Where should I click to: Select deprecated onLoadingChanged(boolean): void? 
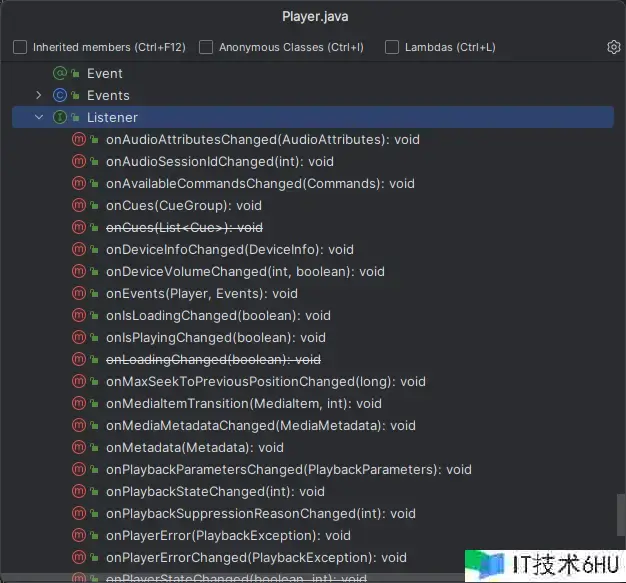tap(213, 359)
